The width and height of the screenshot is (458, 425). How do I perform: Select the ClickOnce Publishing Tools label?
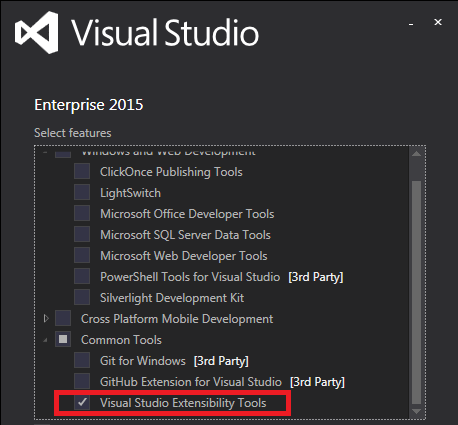pos(171,172)
